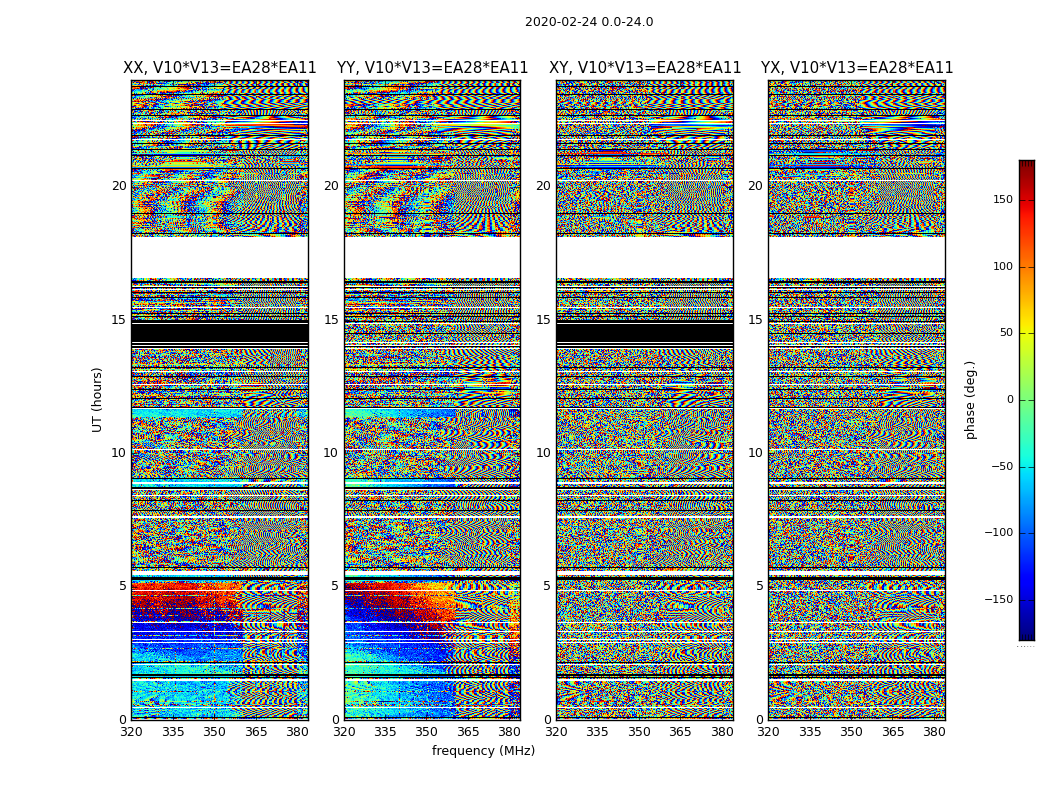Click colorbar tick label 100
This screenshot has height=800, width=1050.
coord(1003,266)
